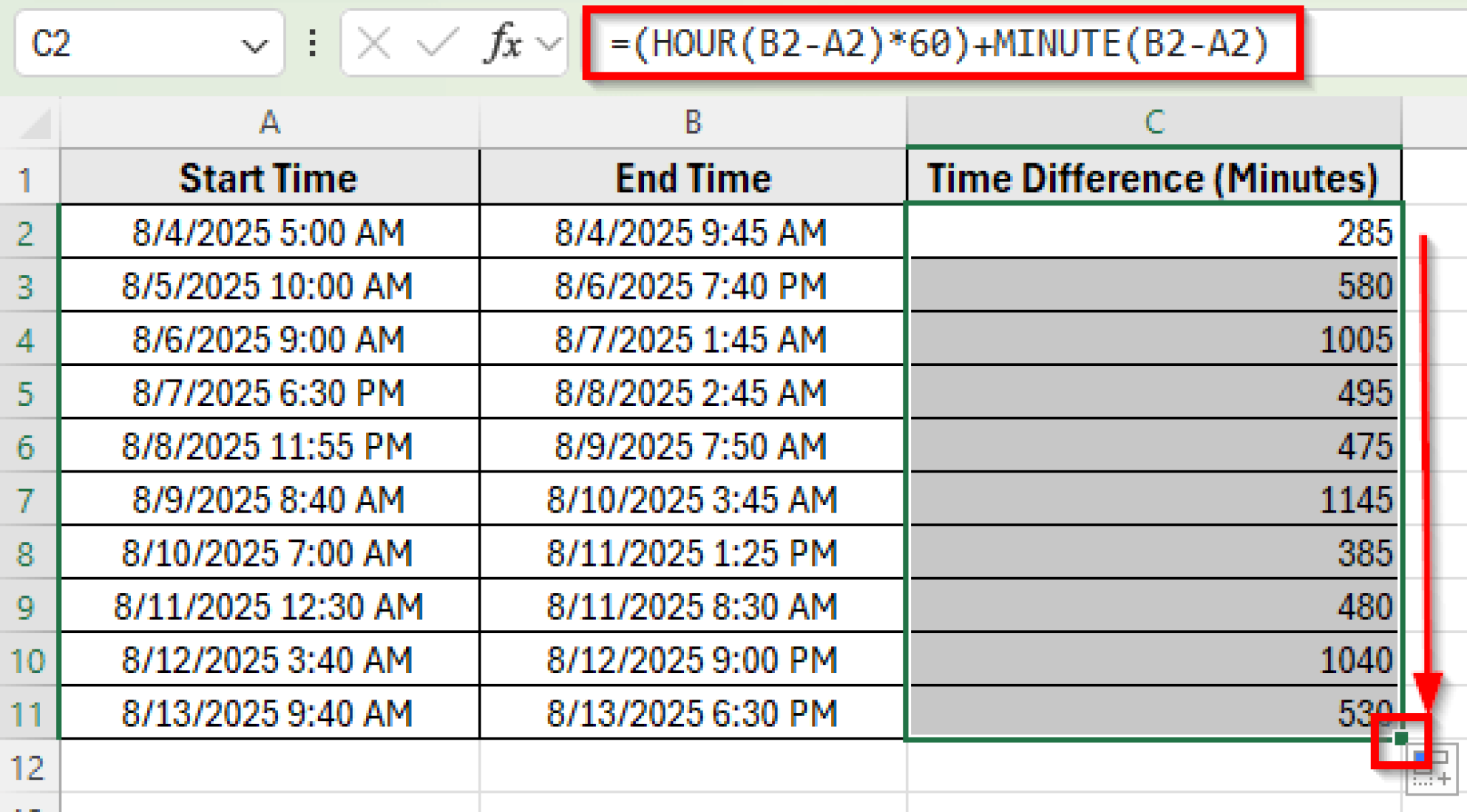Click the Insert Function fx icon

click(x=503, y=44)
